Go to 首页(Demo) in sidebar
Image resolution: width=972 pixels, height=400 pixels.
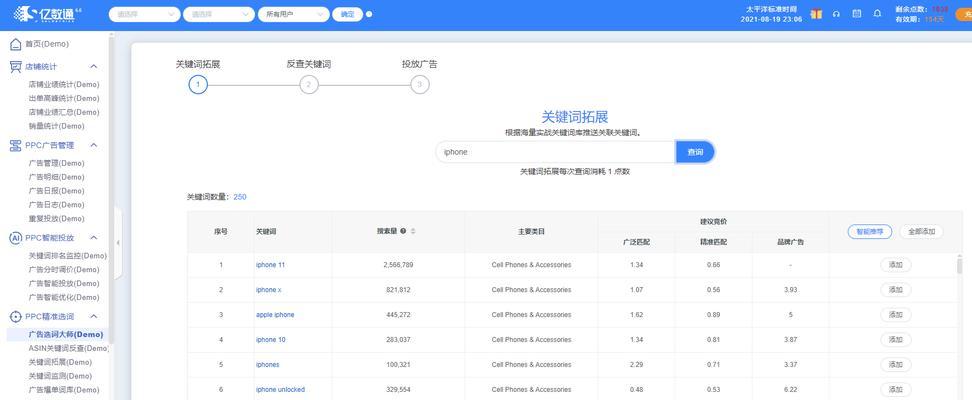(47, 44)
